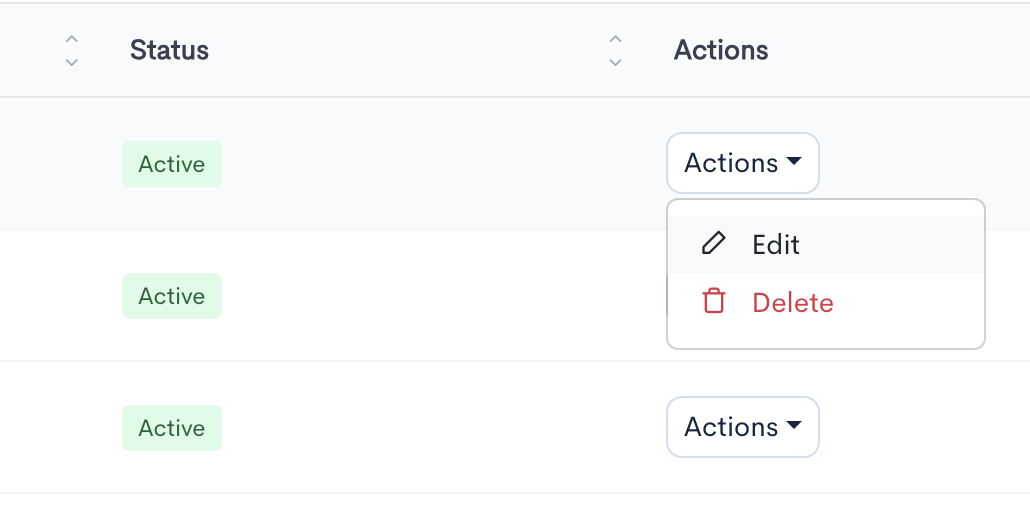Click the caret arrow in third row's Actions button
The height and width of the screenshot is (506, 1030).
point(794,425)
